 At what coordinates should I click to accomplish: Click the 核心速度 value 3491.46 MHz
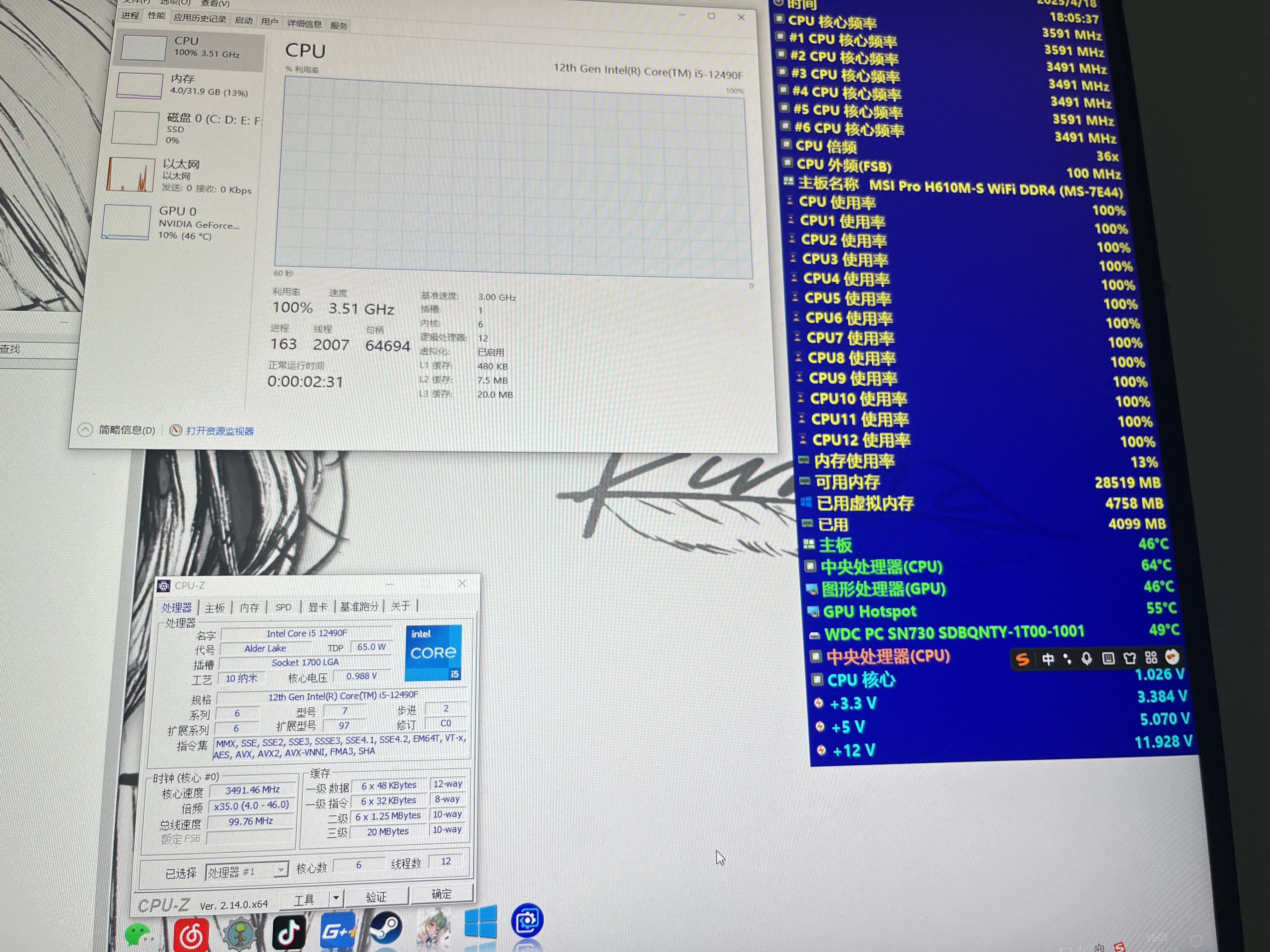(x=253, y=790)
